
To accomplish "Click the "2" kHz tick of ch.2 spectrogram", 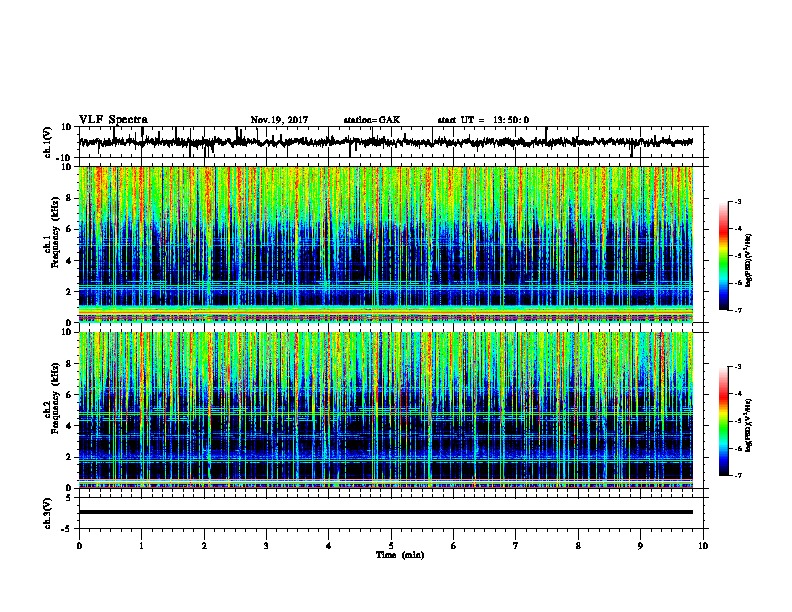I will [x=69, y=457].
